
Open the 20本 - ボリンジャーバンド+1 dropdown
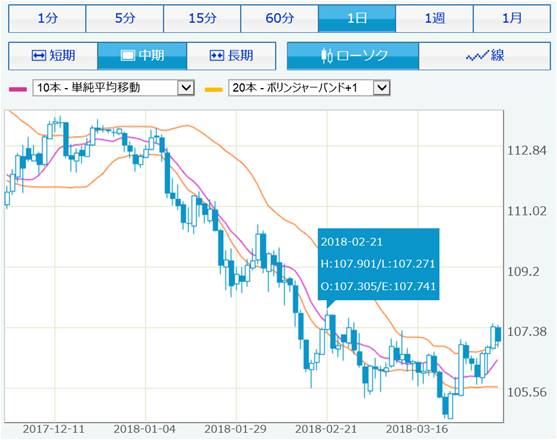pyautogui.click(x=309, y=87)
